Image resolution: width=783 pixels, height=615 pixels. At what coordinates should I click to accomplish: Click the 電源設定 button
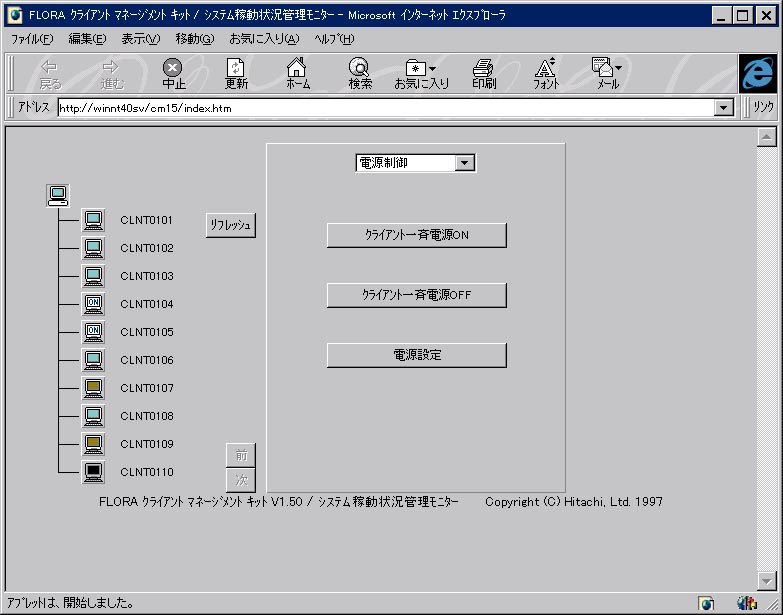coord(416,355)
